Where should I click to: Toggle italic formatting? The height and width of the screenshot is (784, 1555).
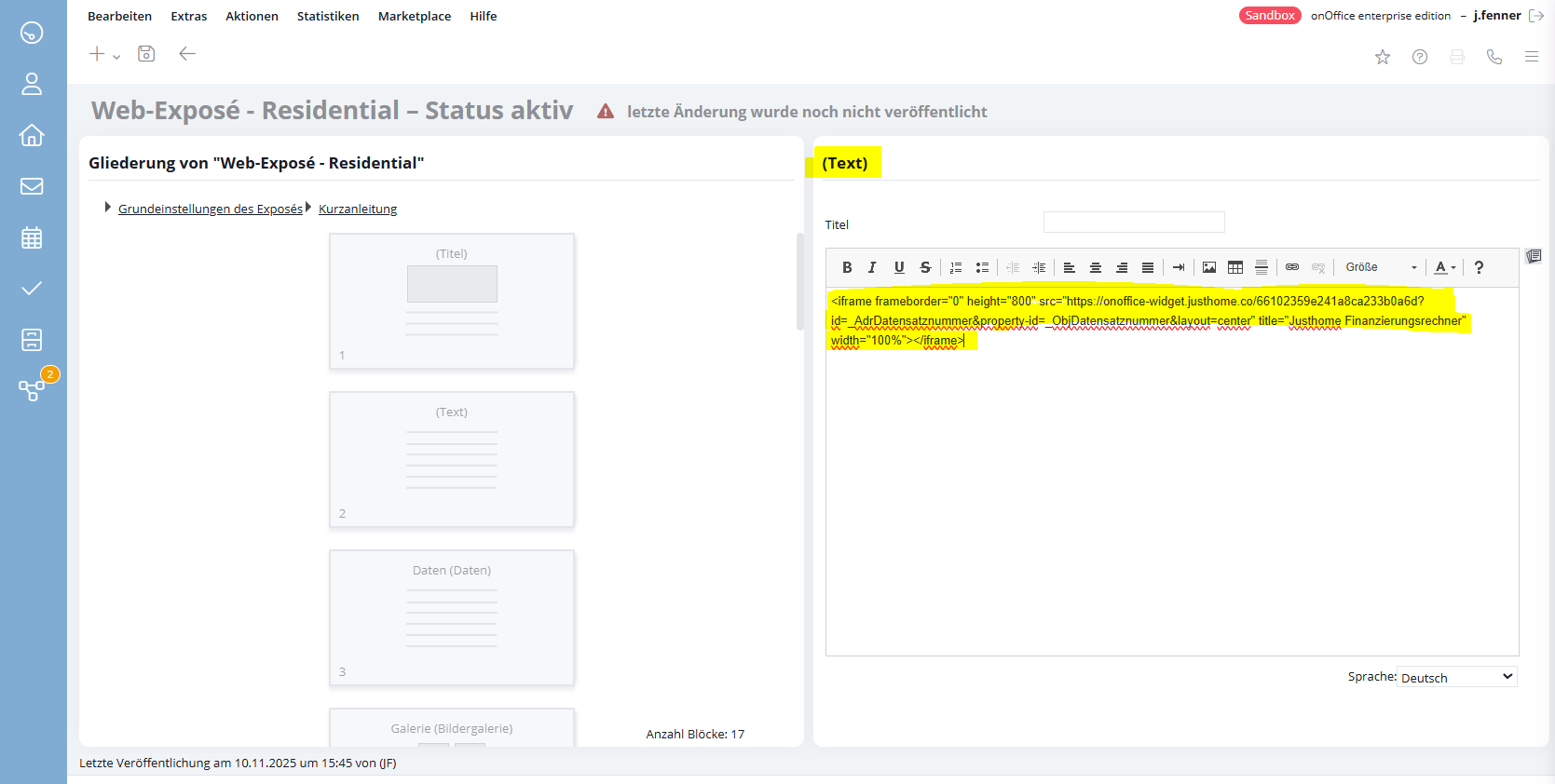pos(872,267)
